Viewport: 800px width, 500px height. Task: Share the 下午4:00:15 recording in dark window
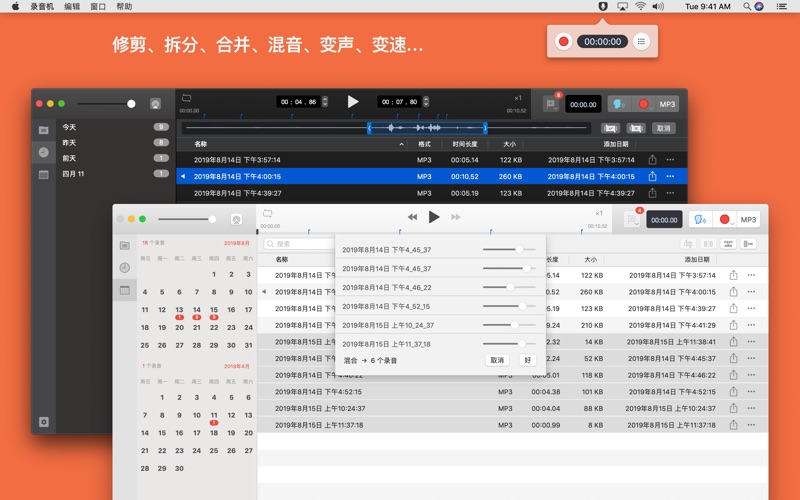(x=652, y=176)
